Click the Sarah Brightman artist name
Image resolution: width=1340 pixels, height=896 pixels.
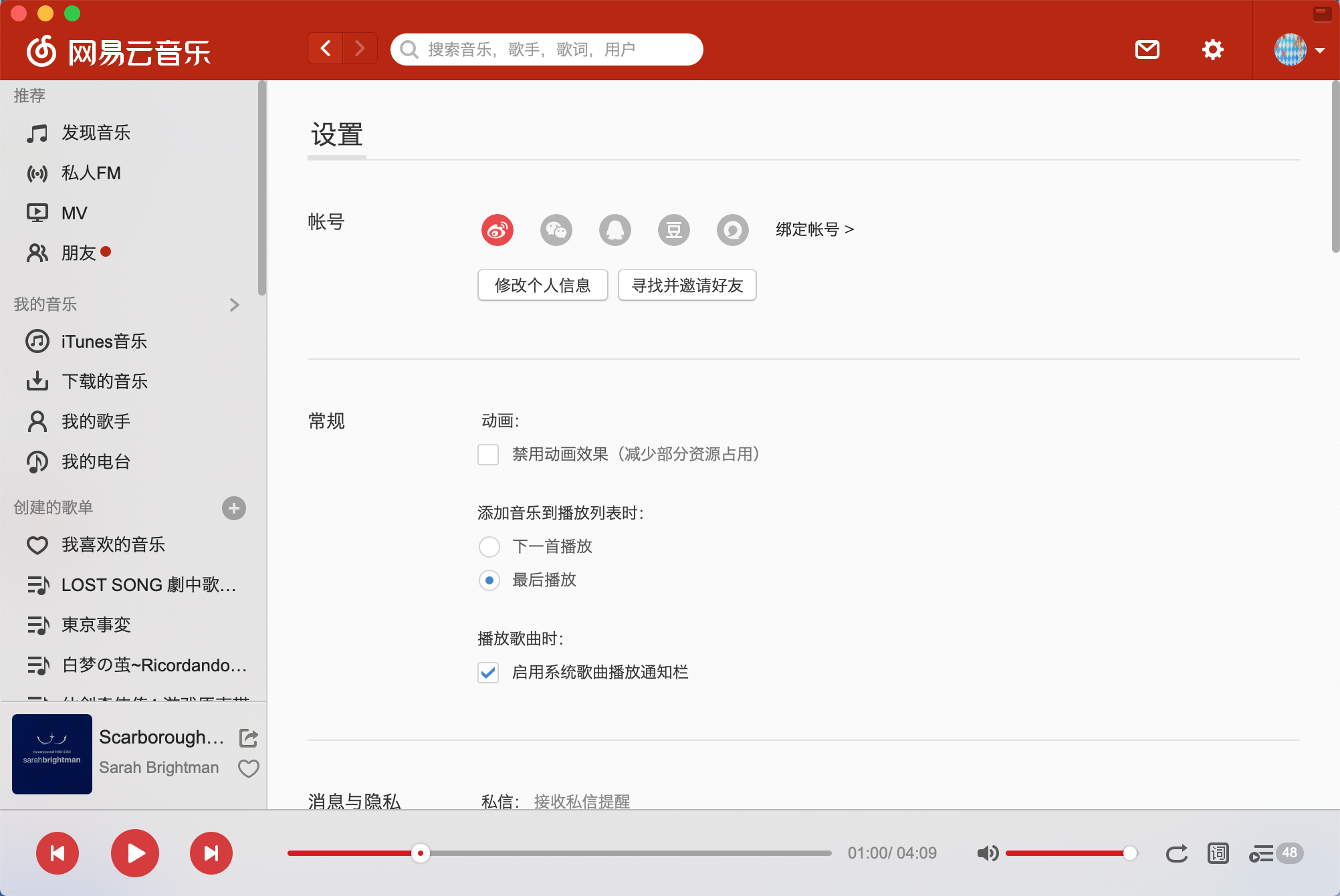(159, 768)
